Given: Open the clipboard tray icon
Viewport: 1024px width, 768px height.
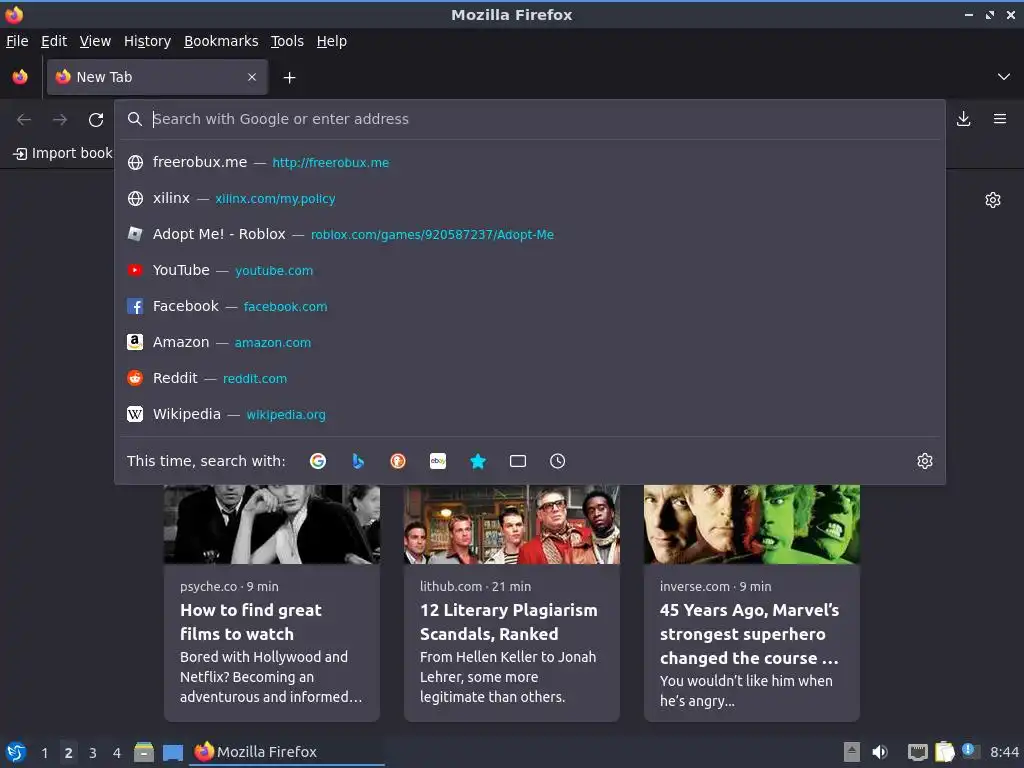Looking at the screenshot, I should coord(944,752).
